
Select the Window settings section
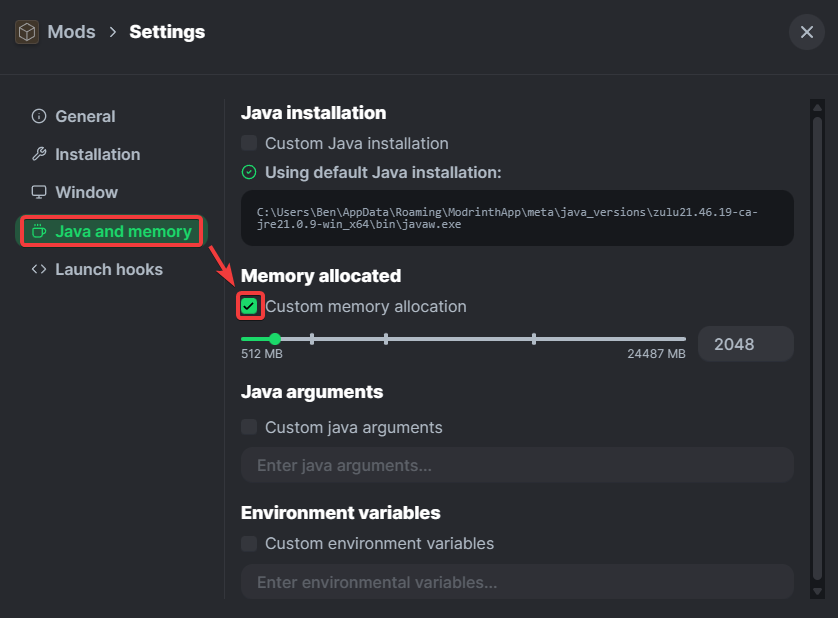click(x=86, y=192)
